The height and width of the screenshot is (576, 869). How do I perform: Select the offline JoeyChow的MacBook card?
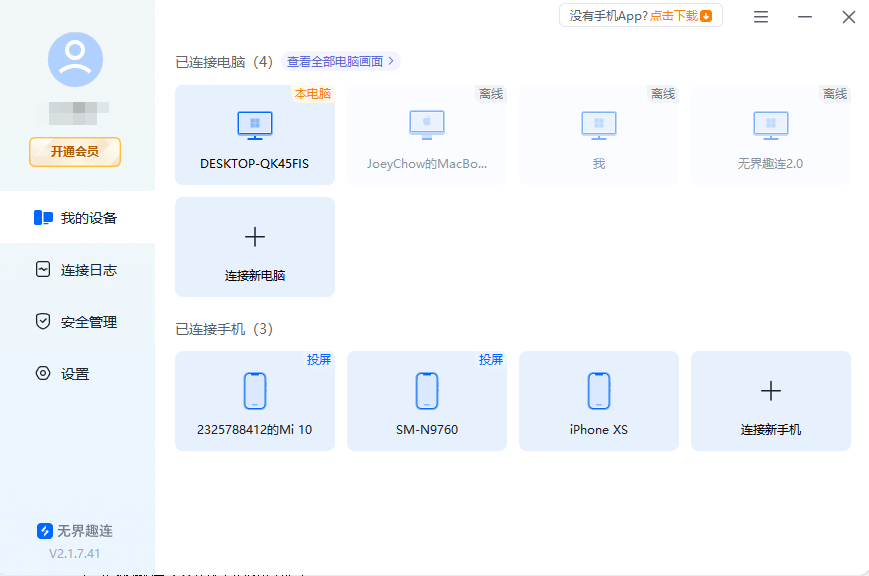click(x=426, y=135)
